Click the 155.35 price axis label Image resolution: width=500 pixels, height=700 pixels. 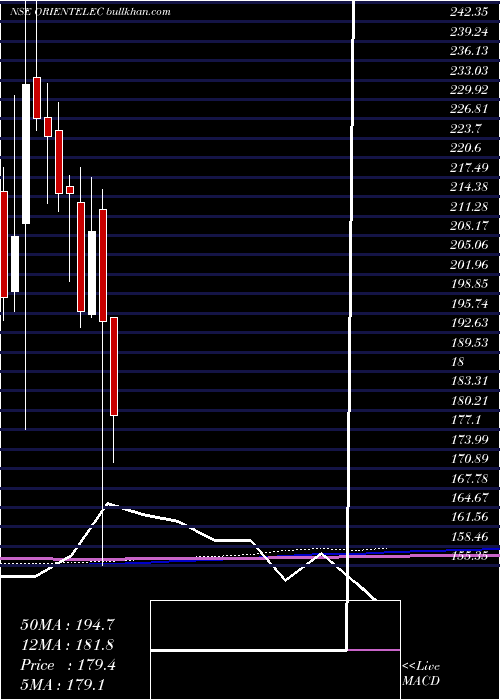[x=468, y=556]
